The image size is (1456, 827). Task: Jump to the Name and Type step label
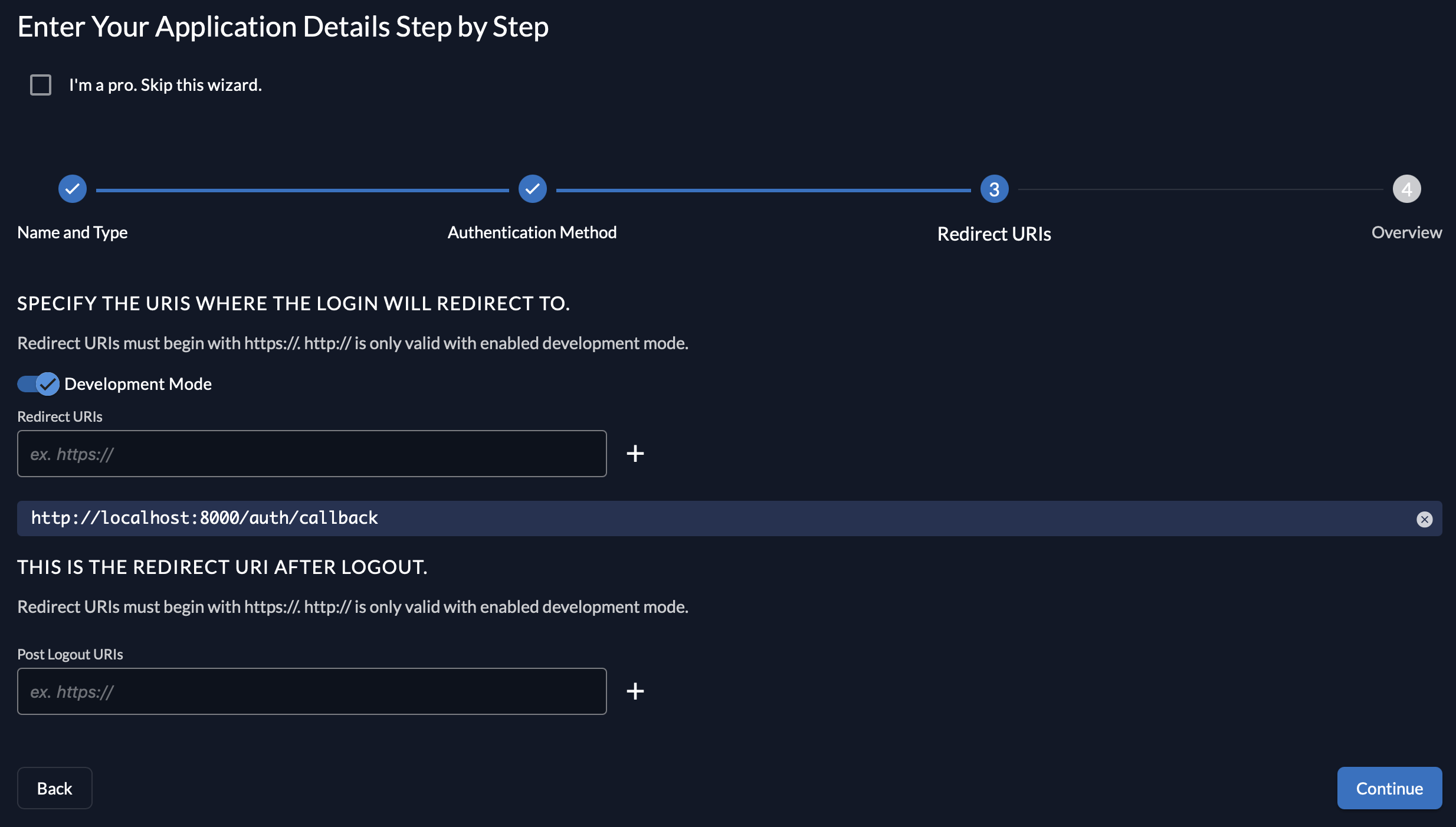click(73, 232)
